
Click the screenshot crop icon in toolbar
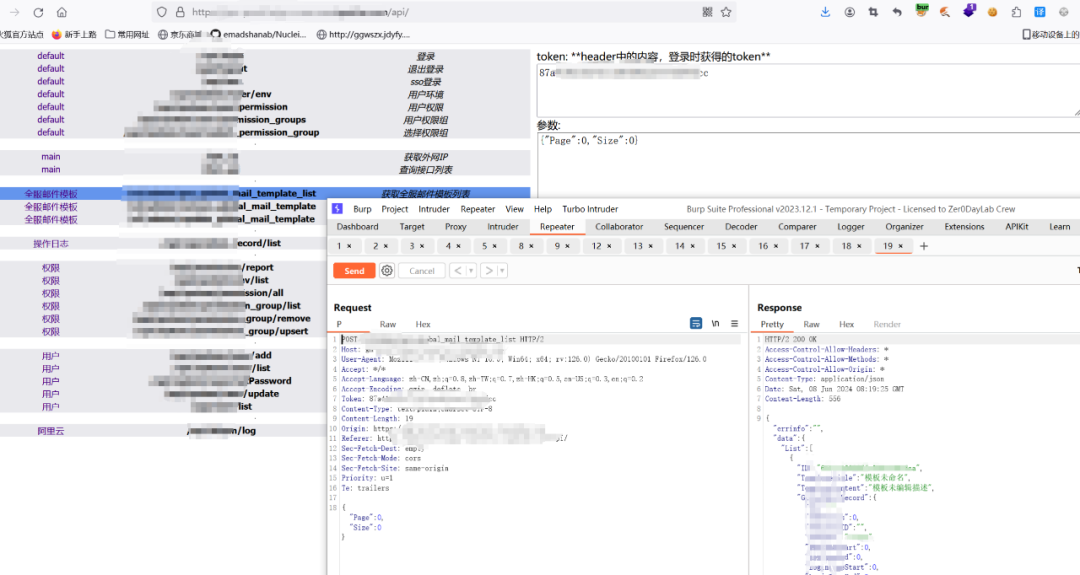click(873, 12)
